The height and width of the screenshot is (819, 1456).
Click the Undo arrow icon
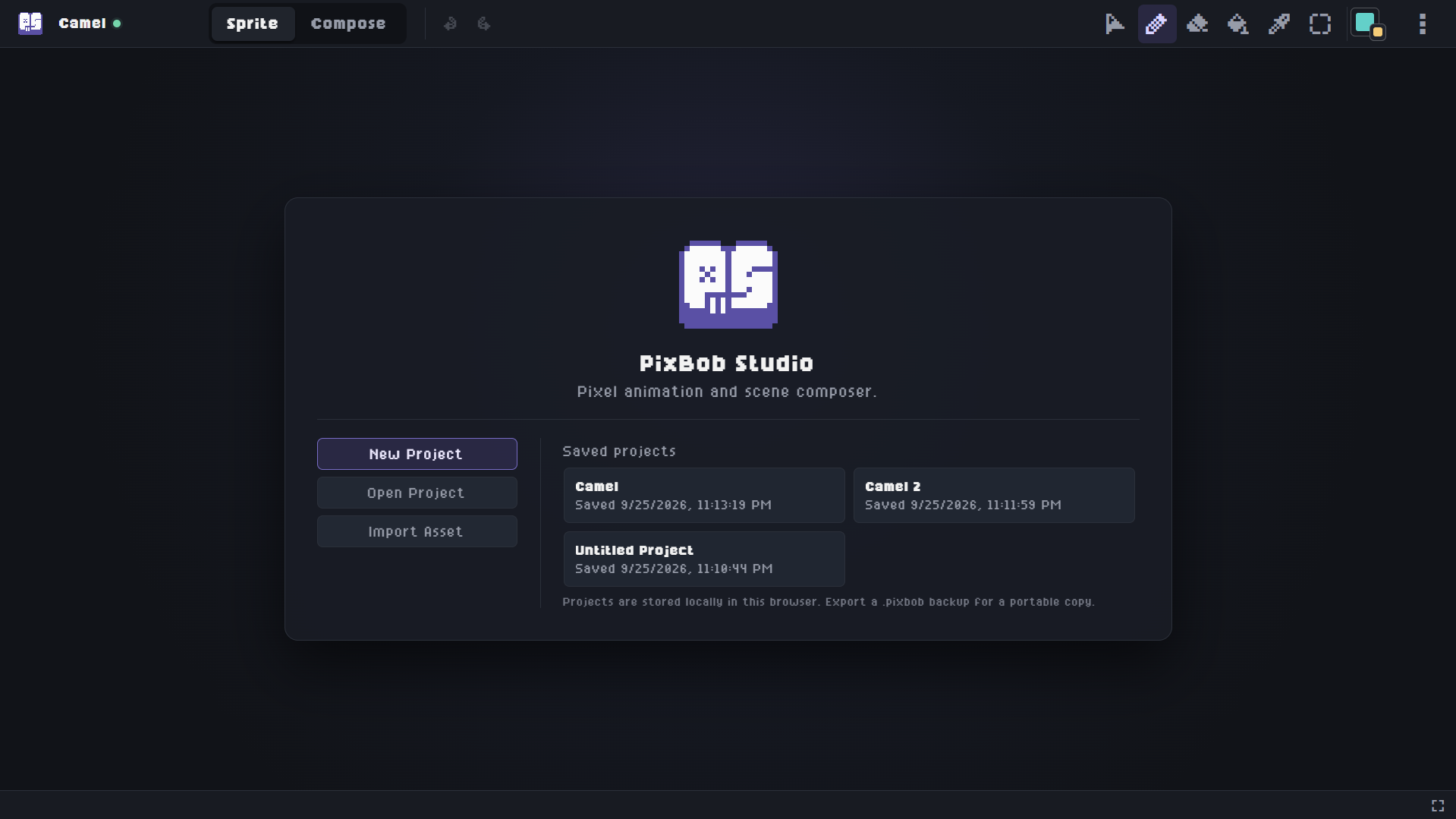[x=450, y=24]
